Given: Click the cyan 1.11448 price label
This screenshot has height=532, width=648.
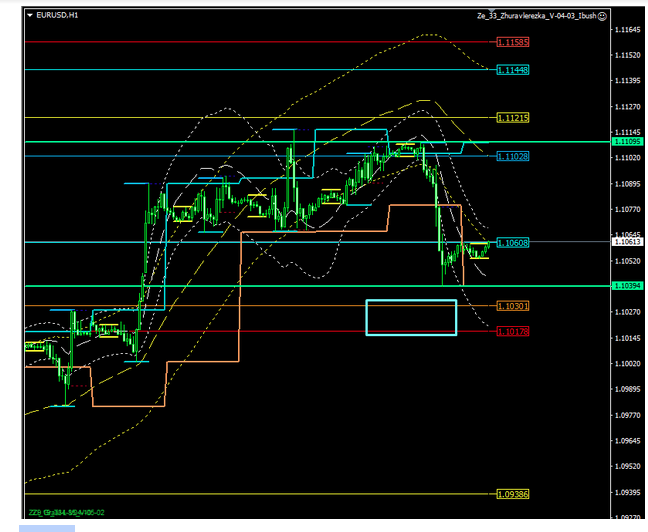Looking at the screenshot, I should pyautogui.click(x=512, y=70).
